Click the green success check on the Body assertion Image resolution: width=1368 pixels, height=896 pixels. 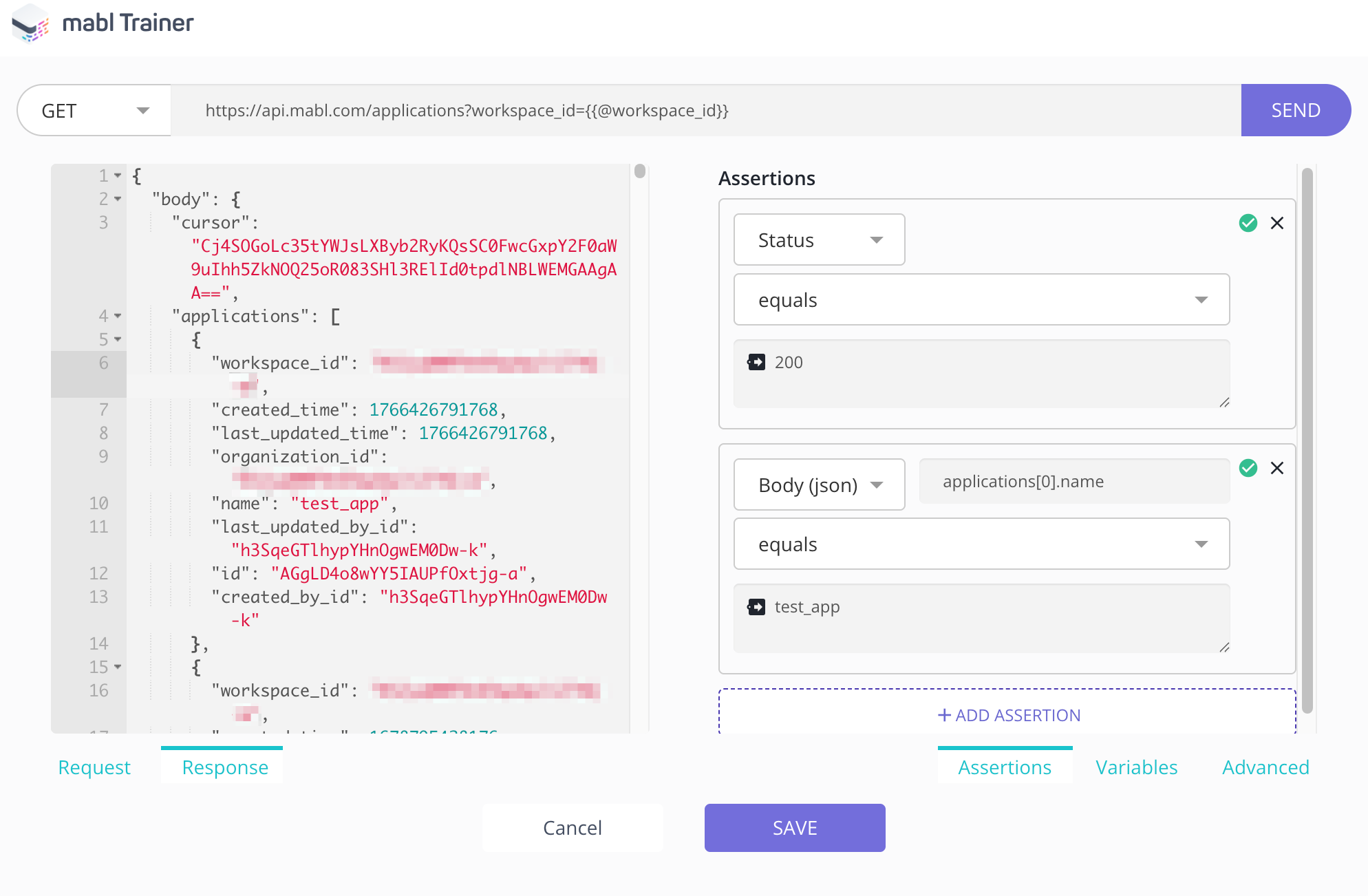tap(1248, 467)
